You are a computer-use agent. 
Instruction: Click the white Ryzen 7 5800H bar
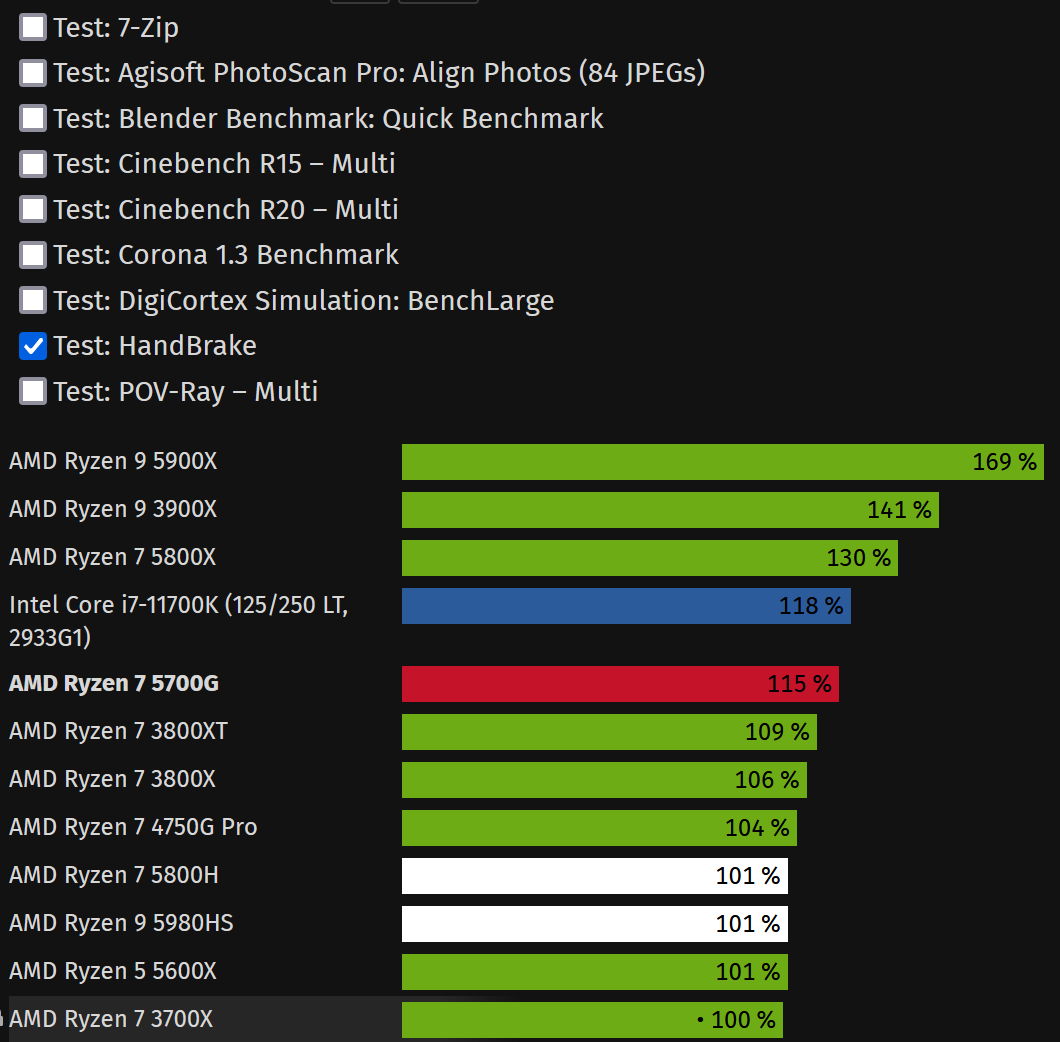click(594, 876)
